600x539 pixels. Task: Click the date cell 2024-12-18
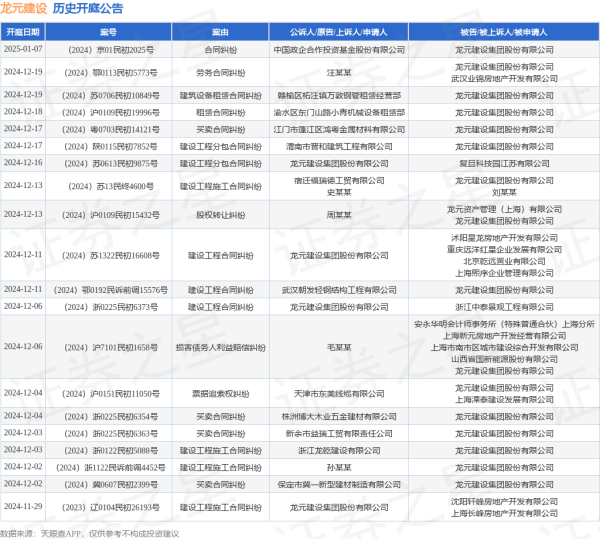click(x=23, y=111)
